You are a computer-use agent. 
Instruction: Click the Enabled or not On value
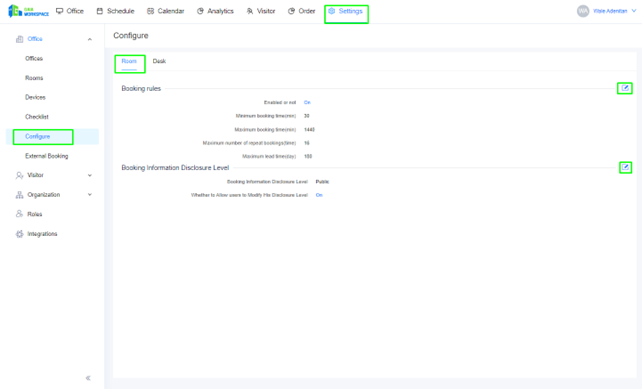coord(307,102)
